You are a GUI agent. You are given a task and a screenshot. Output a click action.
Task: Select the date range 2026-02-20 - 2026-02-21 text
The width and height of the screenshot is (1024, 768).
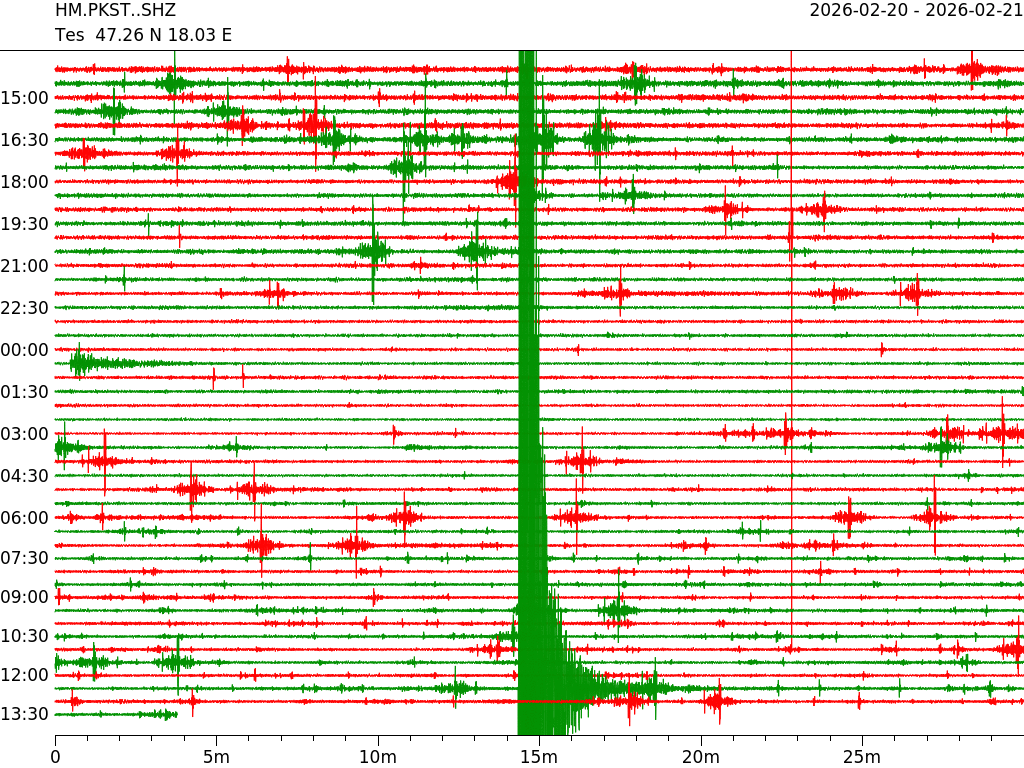[916, 11]
